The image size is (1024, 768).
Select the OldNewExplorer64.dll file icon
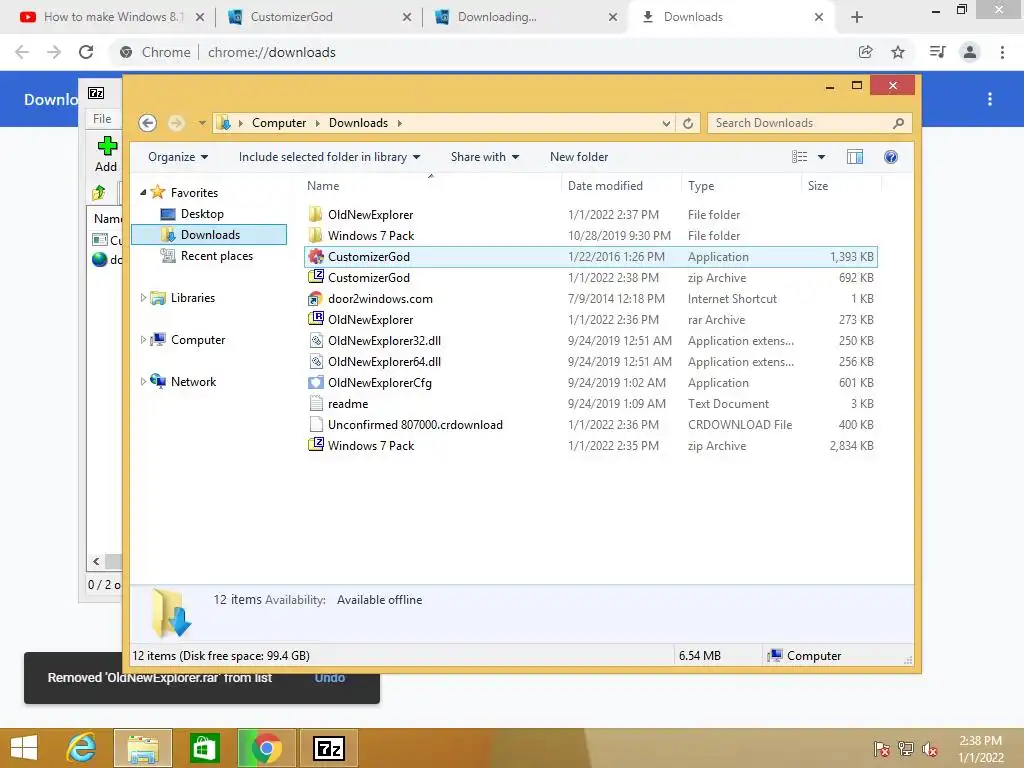click(316, 361)
